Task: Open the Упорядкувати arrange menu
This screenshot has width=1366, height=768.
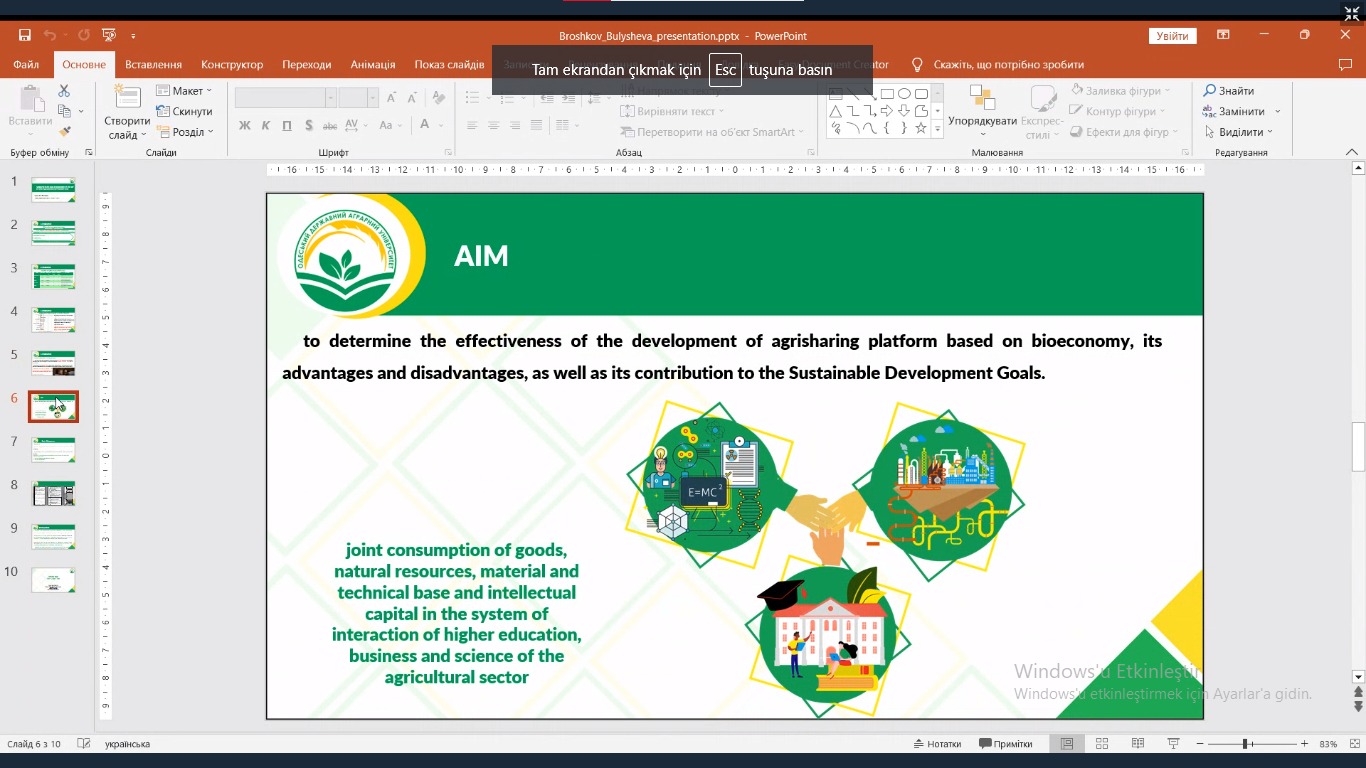Action: (982, 111)
